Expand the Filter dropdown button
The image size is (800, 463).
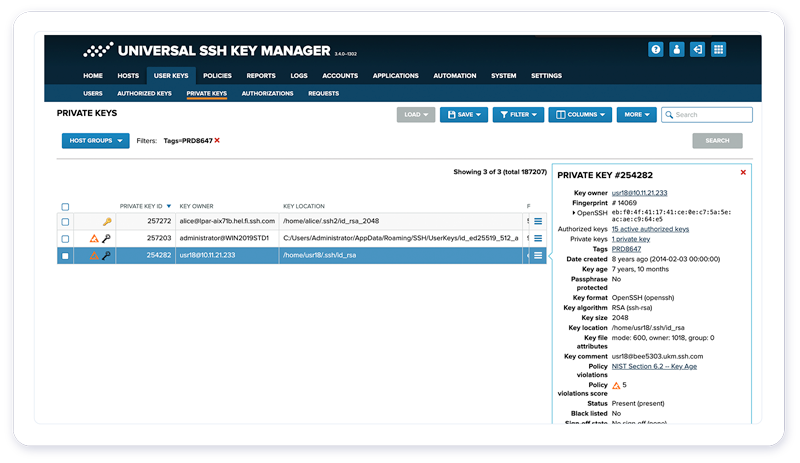(518, 115)
